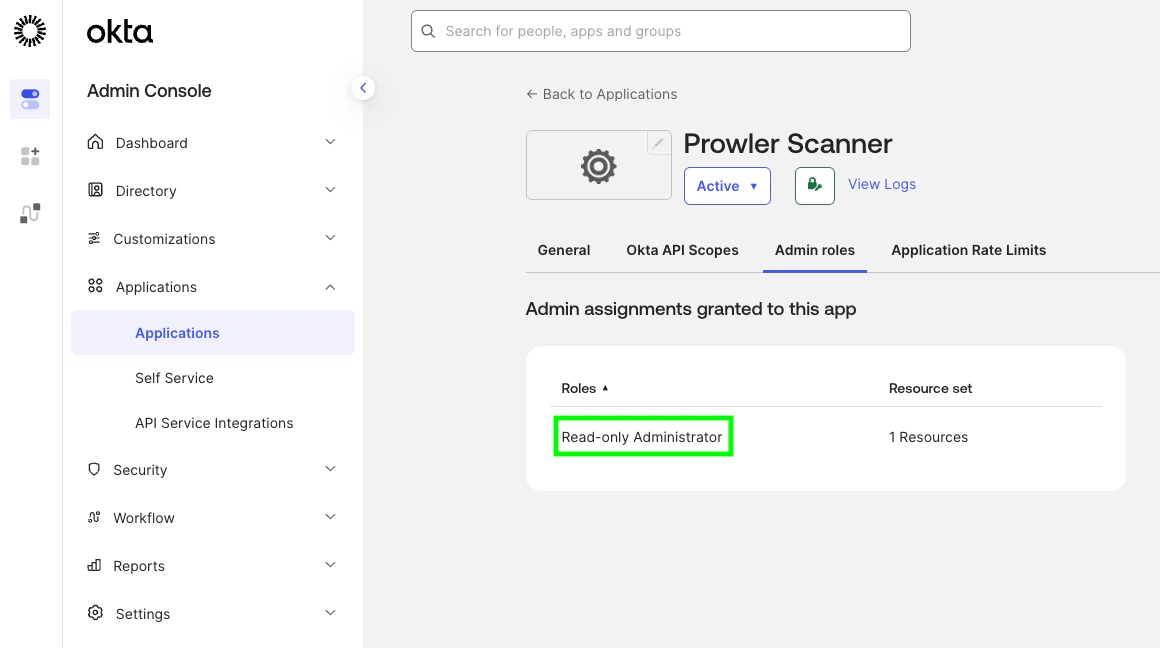Open Self Service in sidebar
1160x648 pixels.
tap(174, 378)
